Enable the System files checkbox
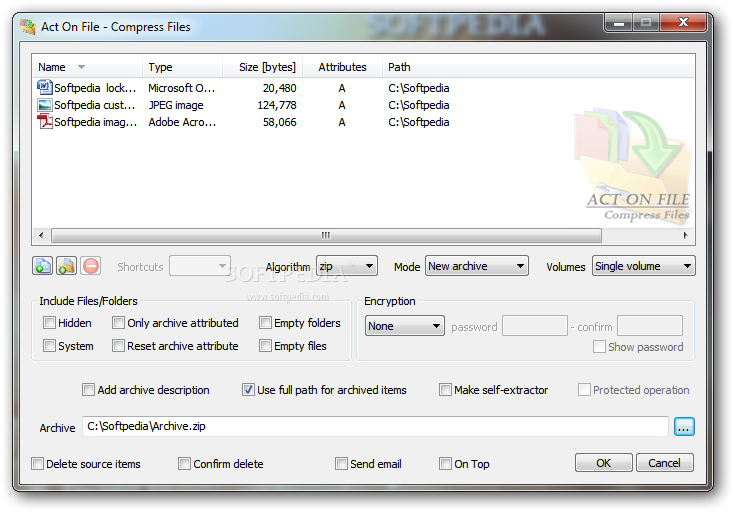Image resolution: width=734 pixels, height=512 pixels. [x=49, y=345]
